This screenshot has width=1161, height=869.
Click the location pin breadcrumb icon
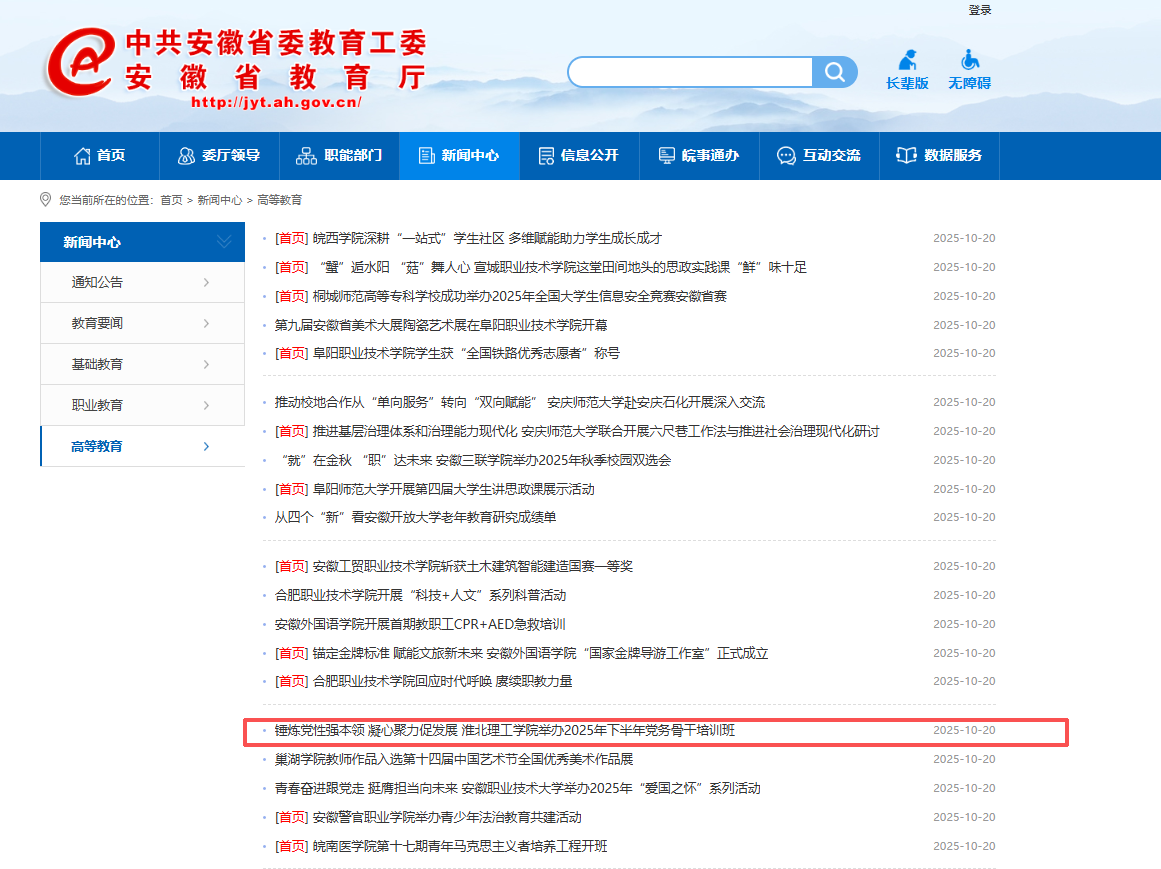(x=45, y=200)
